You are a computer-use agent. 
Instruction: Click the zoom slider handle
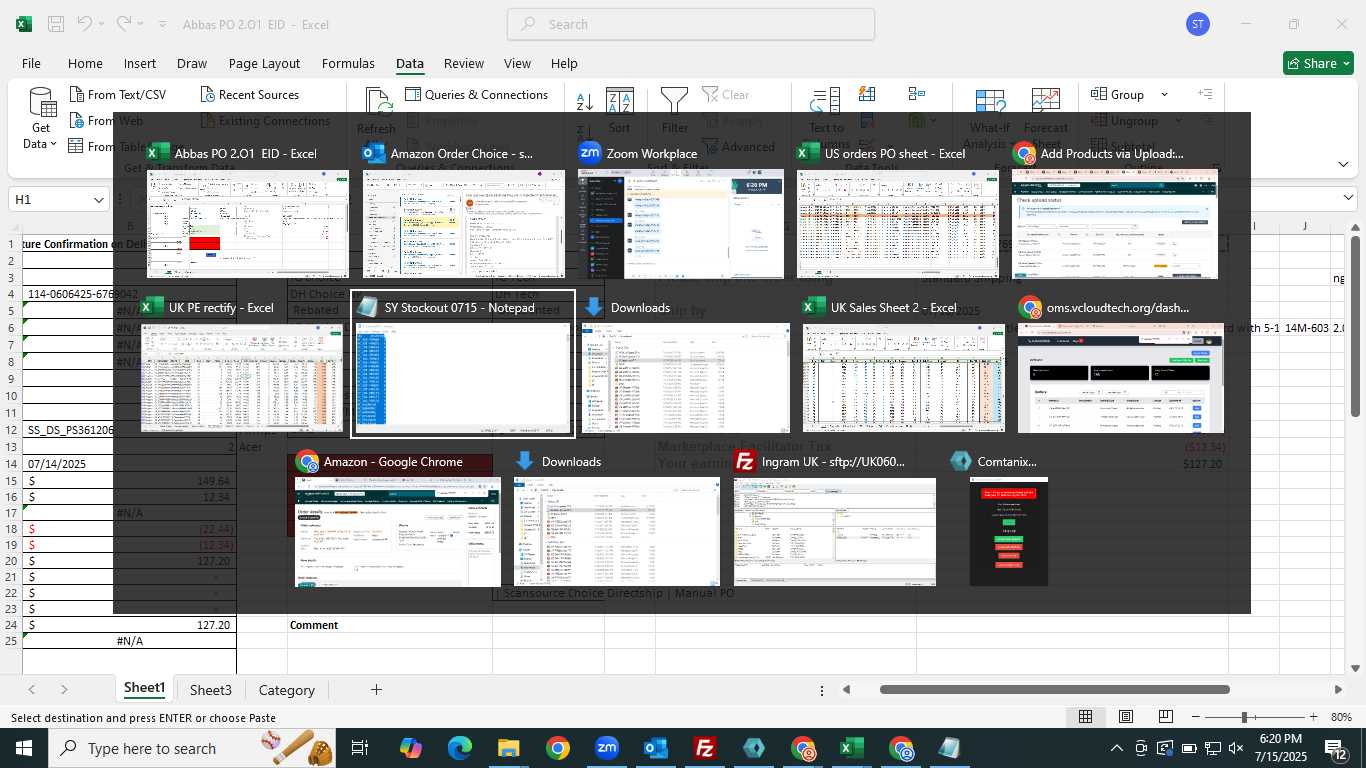pyautogui.click(x=1244, y=717)
